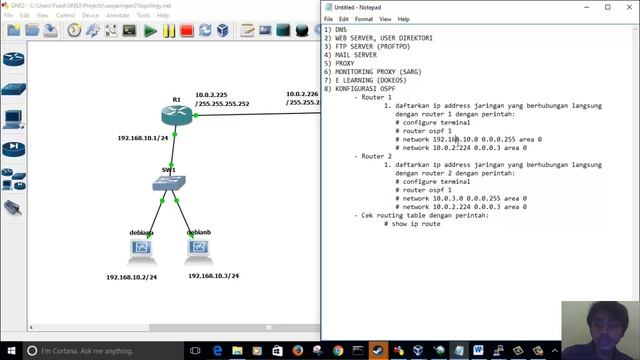The width and height of the screenshot is (640, 360).
Task: Open the GNS3 Annotate menu
Action: pos(118,15)
